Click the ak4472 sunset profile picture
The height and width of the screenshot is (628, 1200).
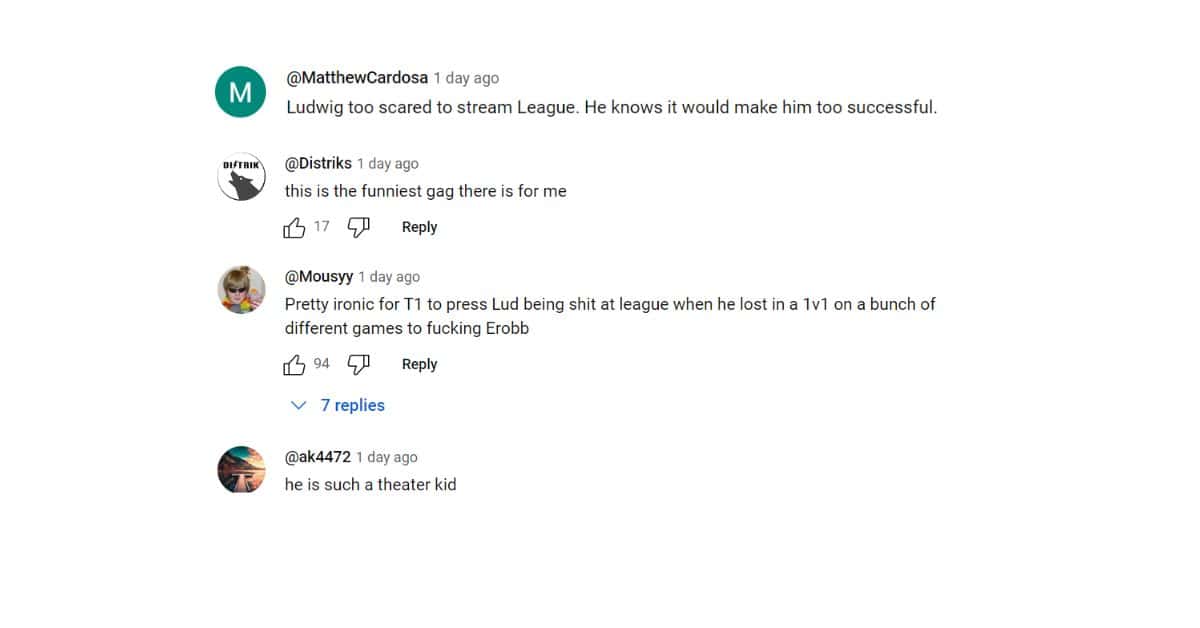pos(241,470)
